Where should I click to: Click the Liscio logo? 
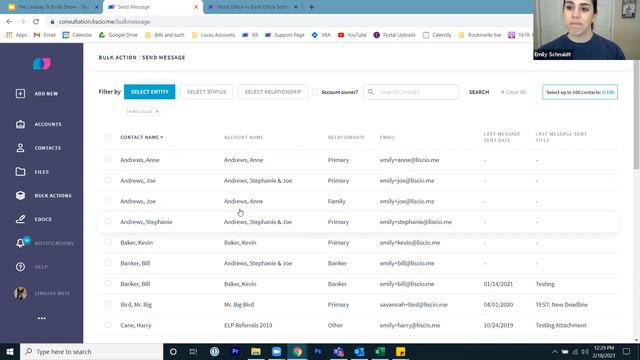[42, 64]
